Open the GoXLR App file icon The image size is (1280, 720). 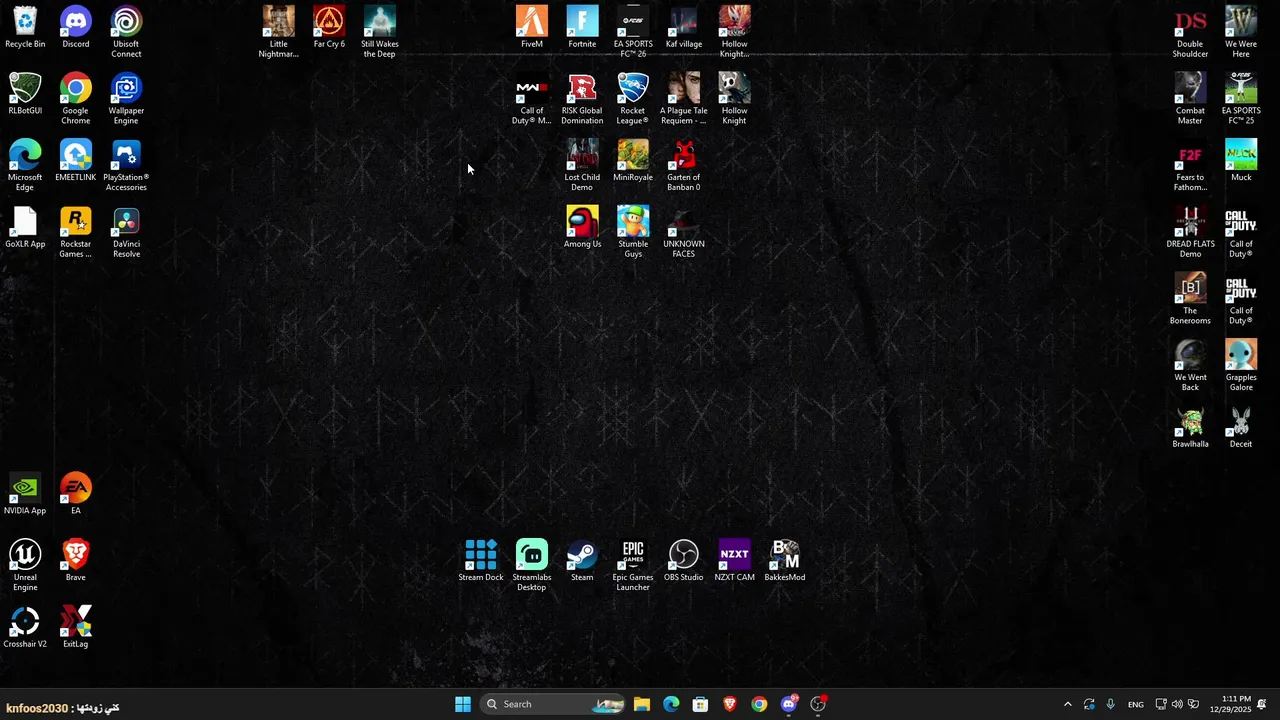coord(25,228)
